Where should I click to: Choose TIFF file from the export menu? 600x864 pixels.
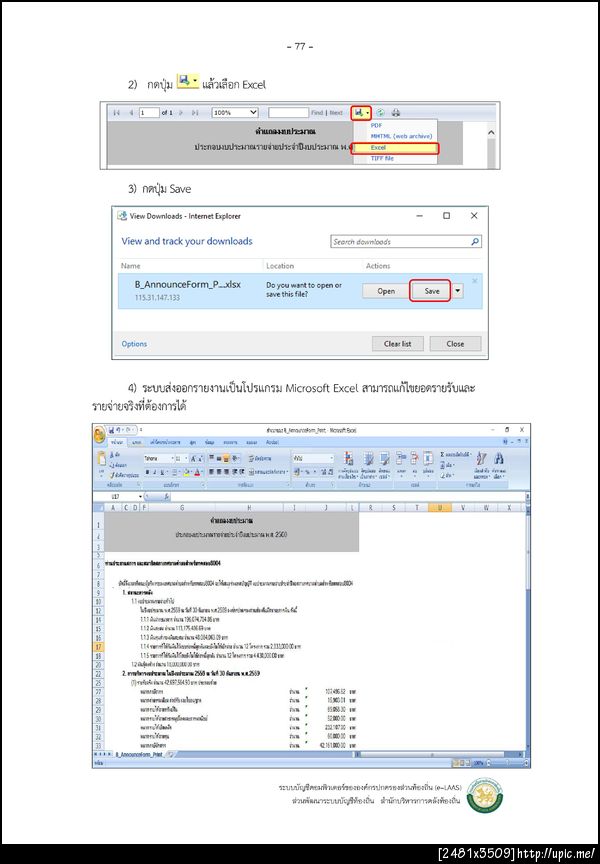click(x=382, y=158)
